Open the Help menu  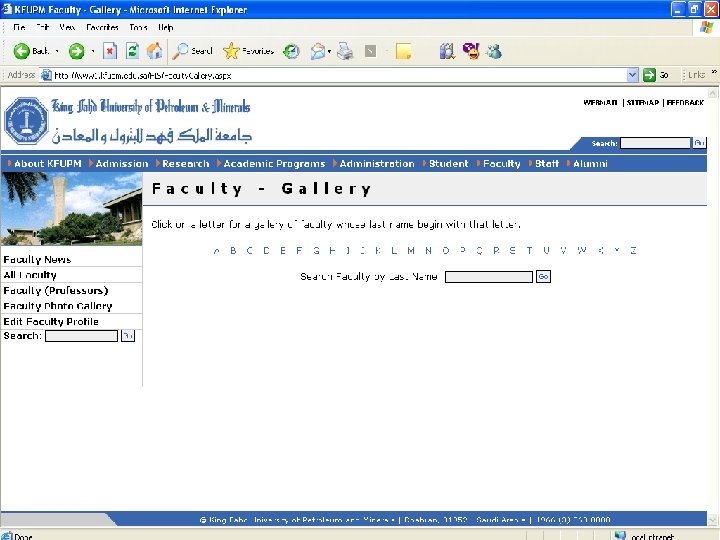[165, 28]
